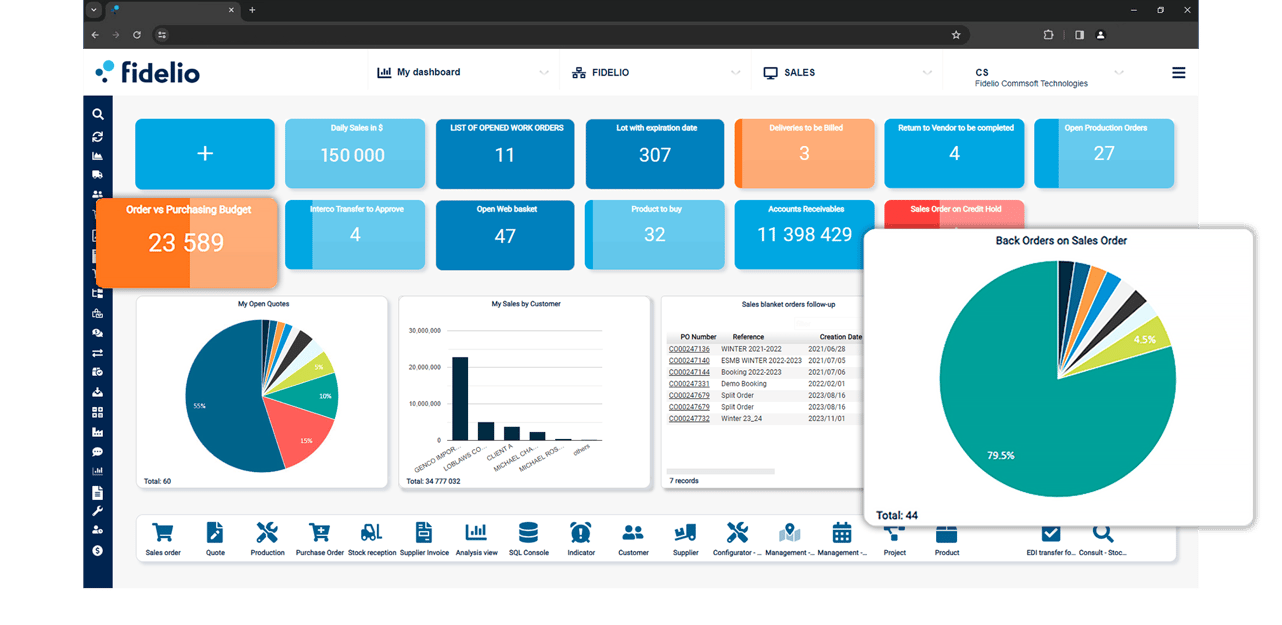The height and width of the screenshot is (625, 1282).
Task: Bookmark the page with the star icon
Action: click(x=956, y=35)
